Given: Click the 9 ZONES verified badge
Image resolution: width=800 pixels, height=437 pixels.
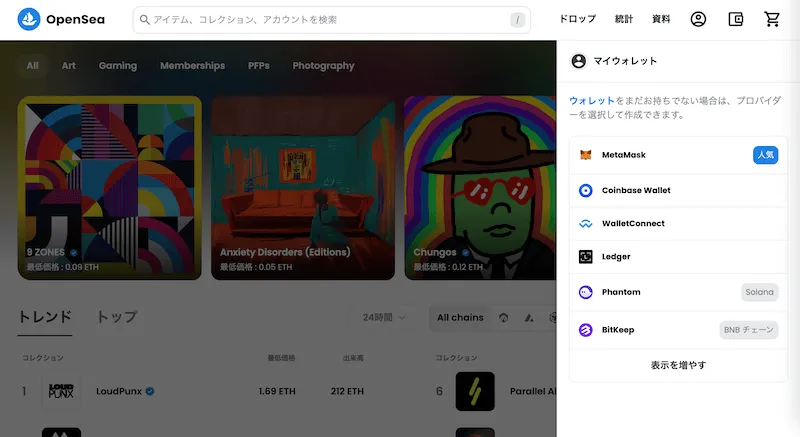Looking at the screenshot, I should pyautogui.click(x=73, y=252).
